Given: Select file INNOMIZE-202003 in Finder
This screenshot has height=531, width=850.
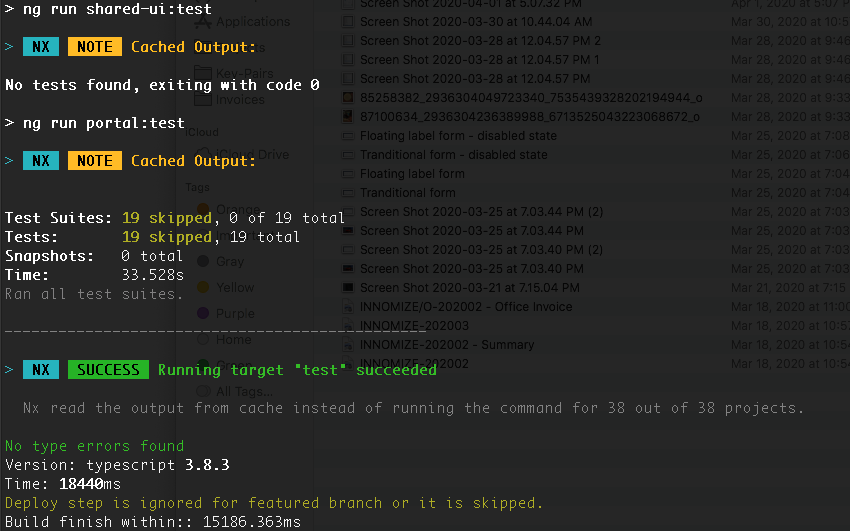Looking at the screenshot, I should click(x=414, y=326).
